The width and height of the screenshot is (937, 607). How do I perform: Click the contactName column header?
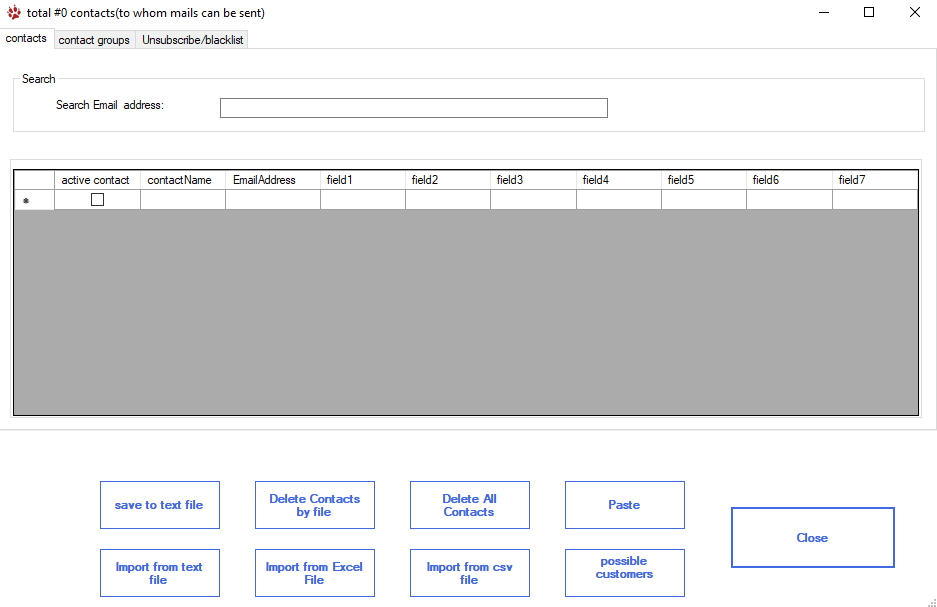pyautogui.click(x=182, y=180)
